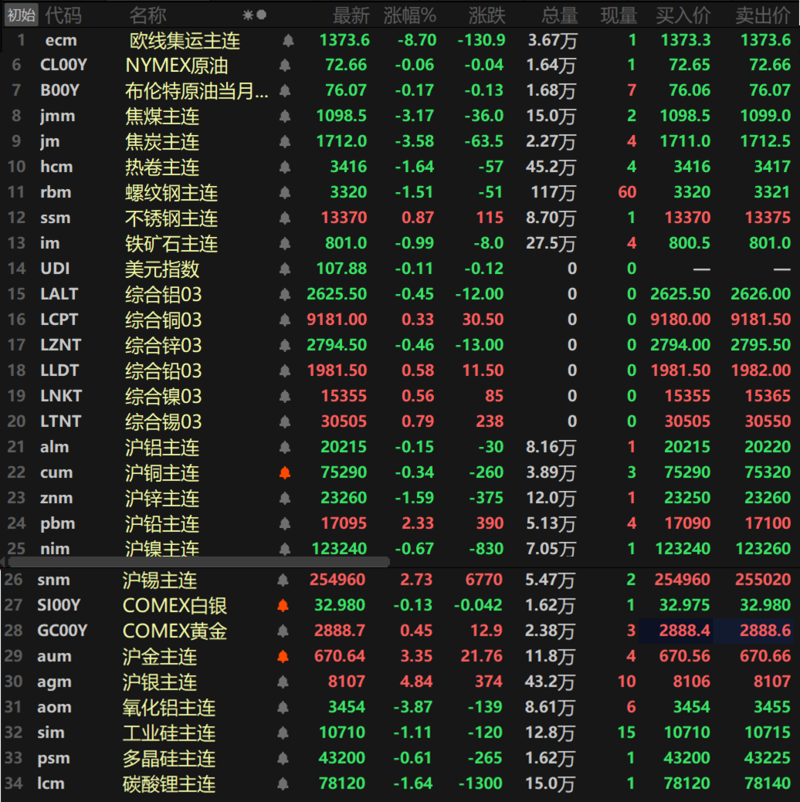Image resolution: width=800 pixels, height=802 pixels.
Task: Click the latest price 254960 of 沪锡主连
Action: click(x=337, y=580)
